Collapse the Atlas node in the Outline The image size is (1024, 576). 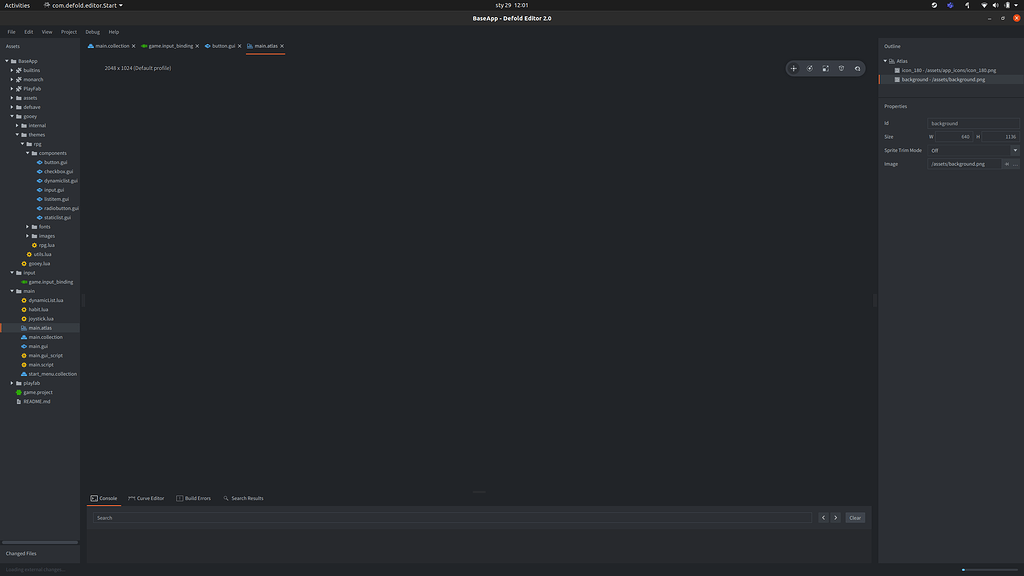885,60
